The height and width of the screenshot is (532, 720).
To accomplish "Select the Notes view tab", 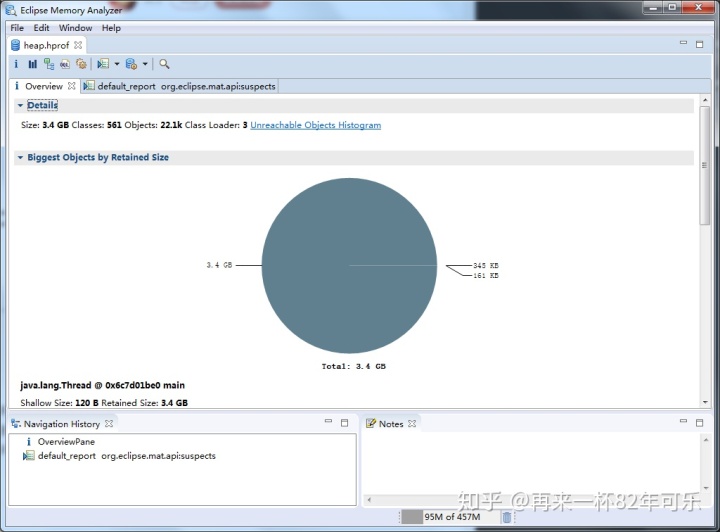I will (x=391, y=424).
